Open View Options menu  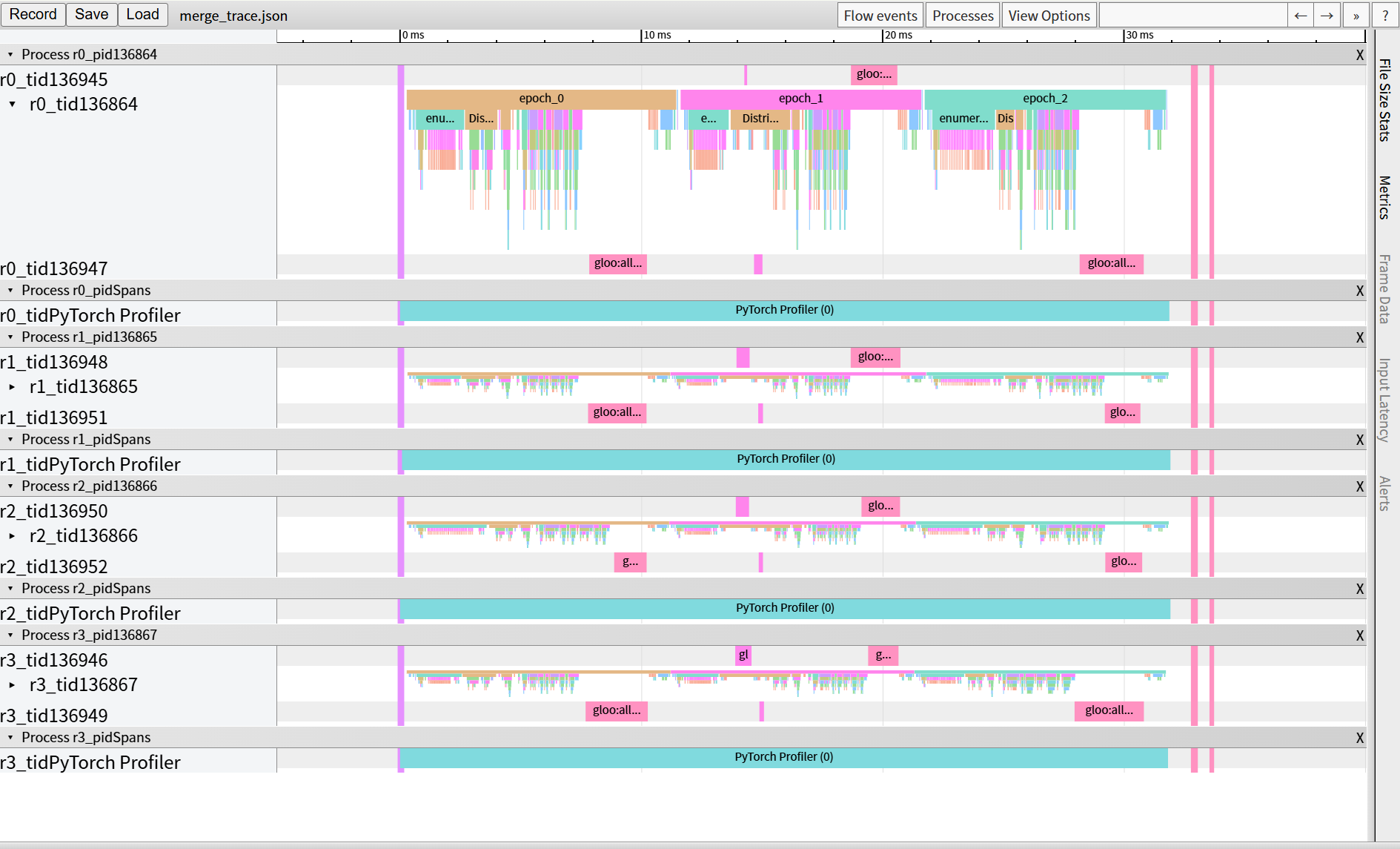pos(1049,16)
